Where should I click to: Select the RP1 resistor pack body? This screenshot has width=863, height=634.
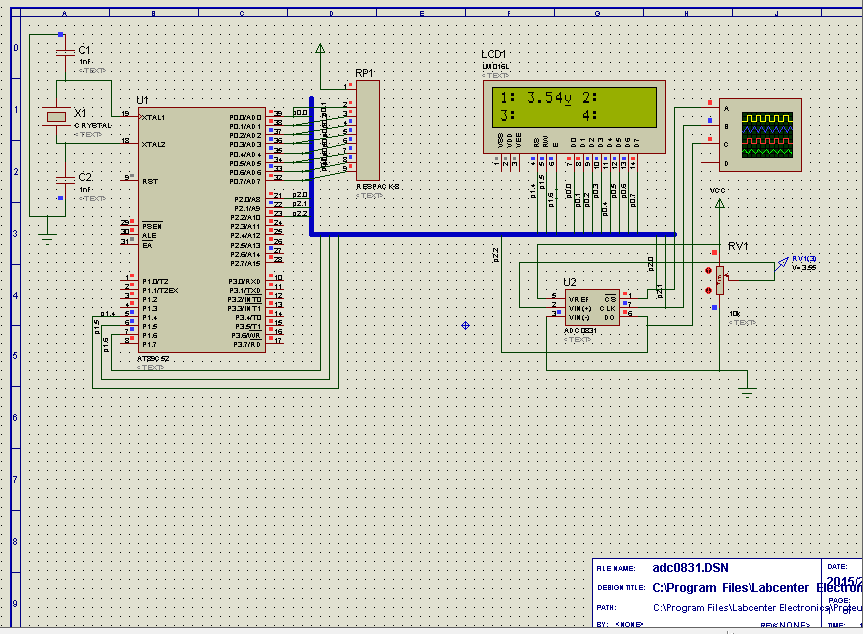click(x=368, y=130)
